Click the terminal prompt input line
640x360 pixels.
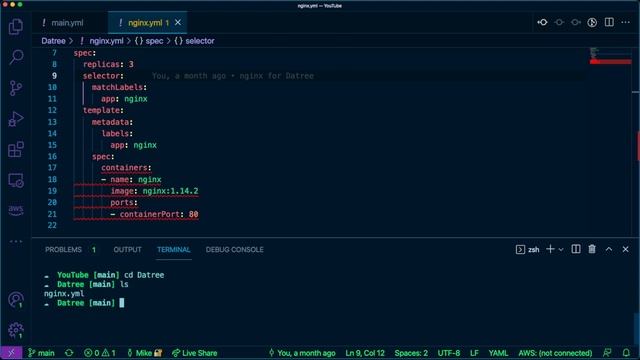[x=84, y=303]
